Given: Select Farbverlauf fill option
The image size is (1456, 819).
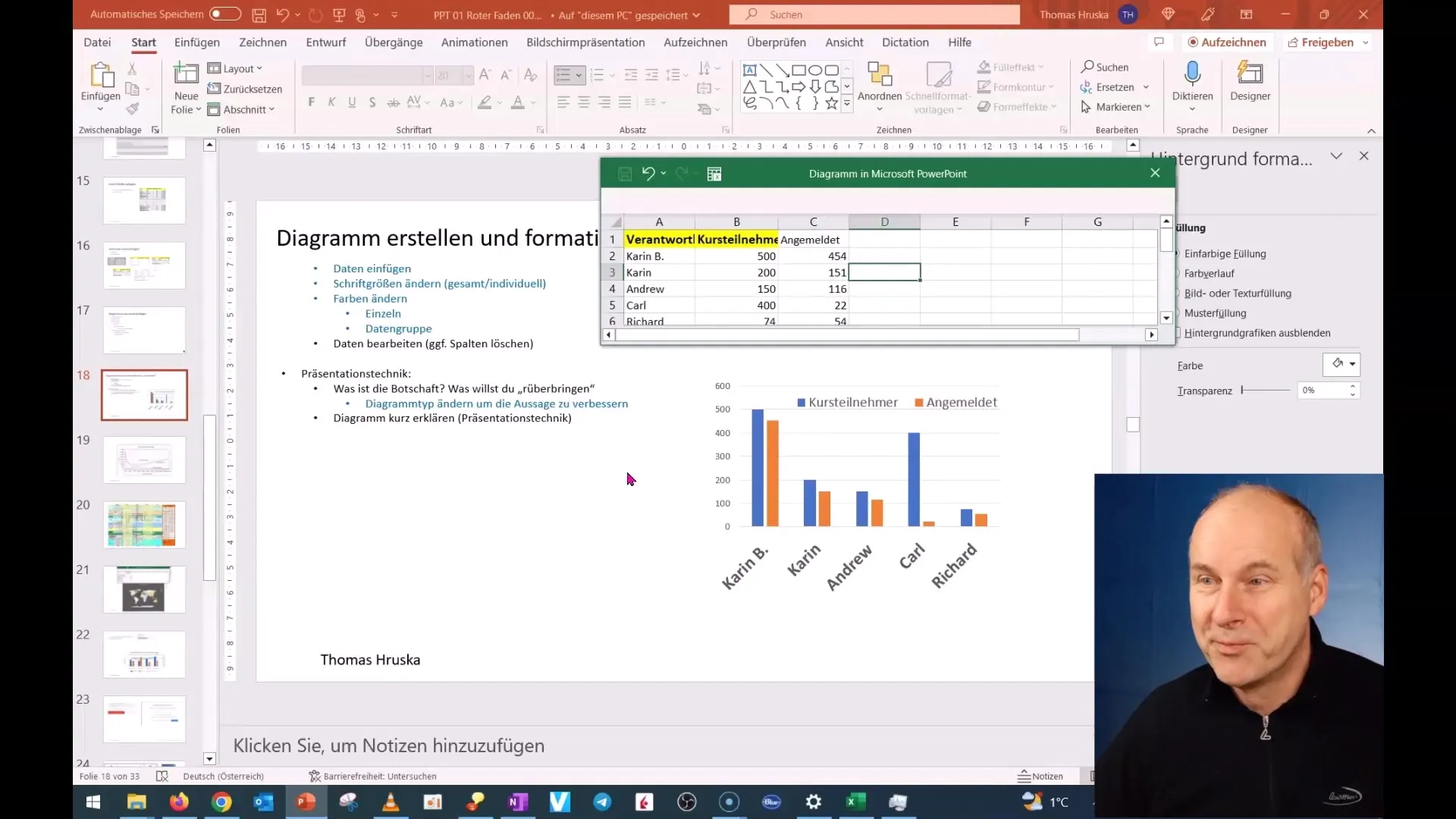Looking at the screenshot, I should pyautogui.click(x=1209, y=274).
